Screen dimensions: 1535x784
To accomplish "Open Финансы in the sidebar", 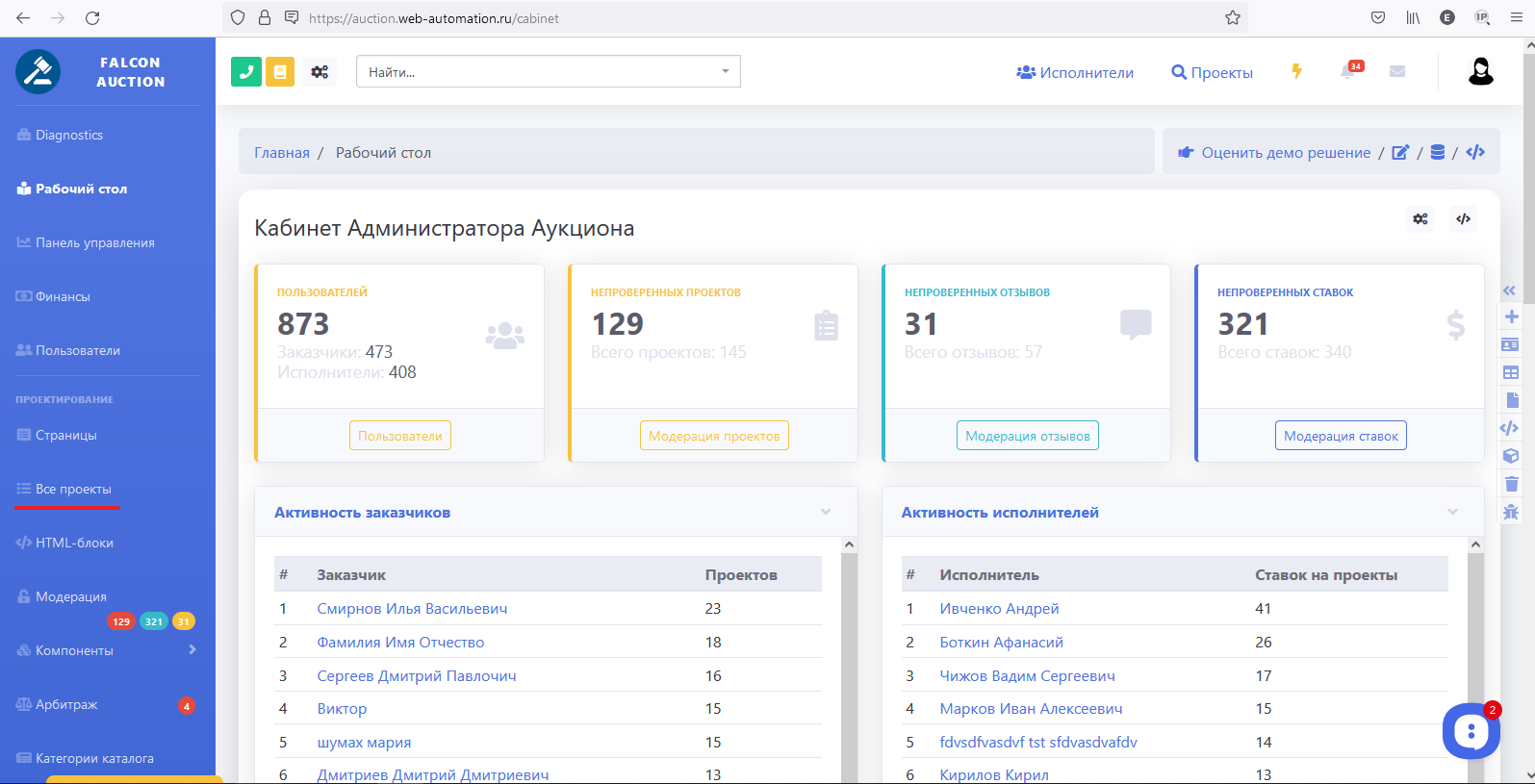I will pos(63,297).
